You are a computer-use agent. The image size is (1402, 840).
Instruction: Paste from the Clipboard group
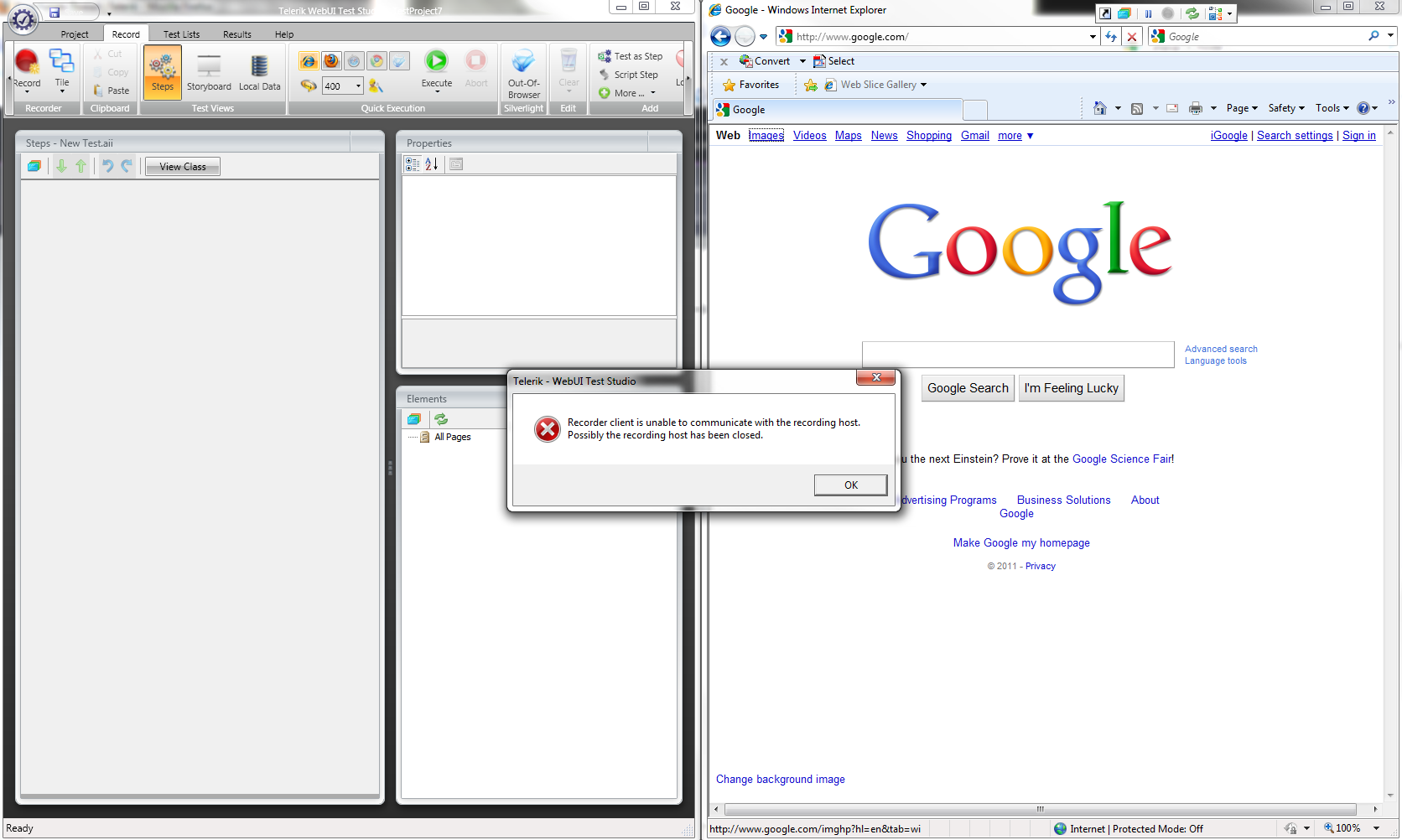click(112, 91)
